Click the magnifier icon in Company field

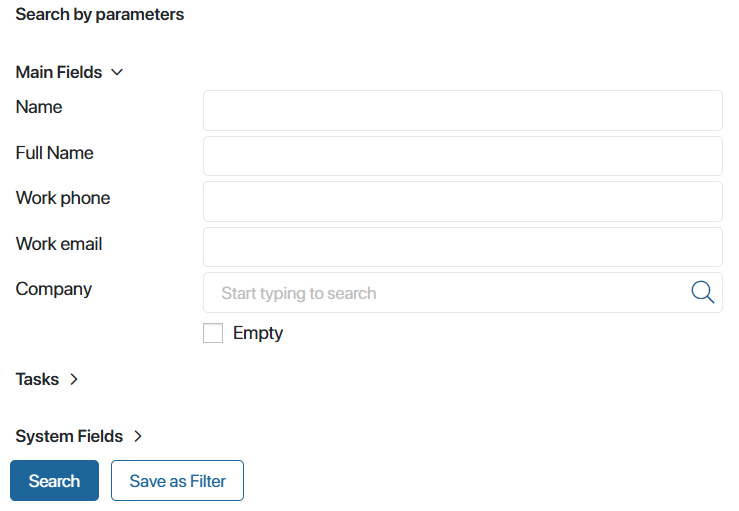pos(702,292)
